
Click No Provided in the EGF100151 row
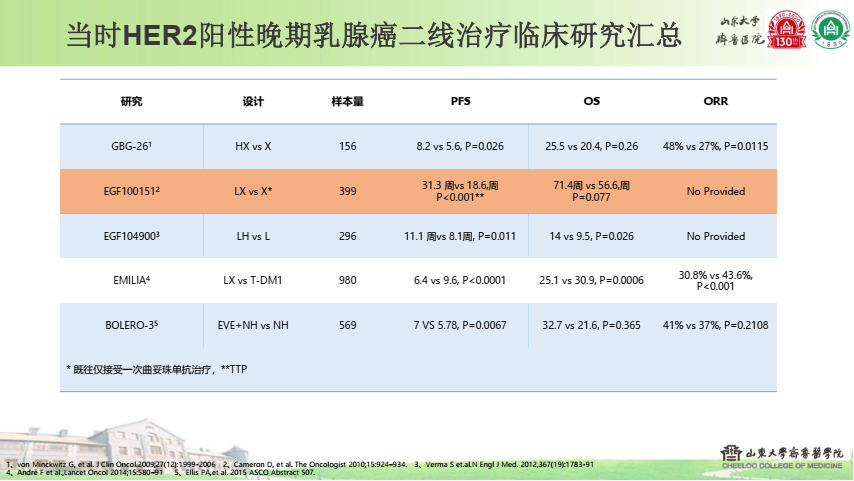[715, 191]
